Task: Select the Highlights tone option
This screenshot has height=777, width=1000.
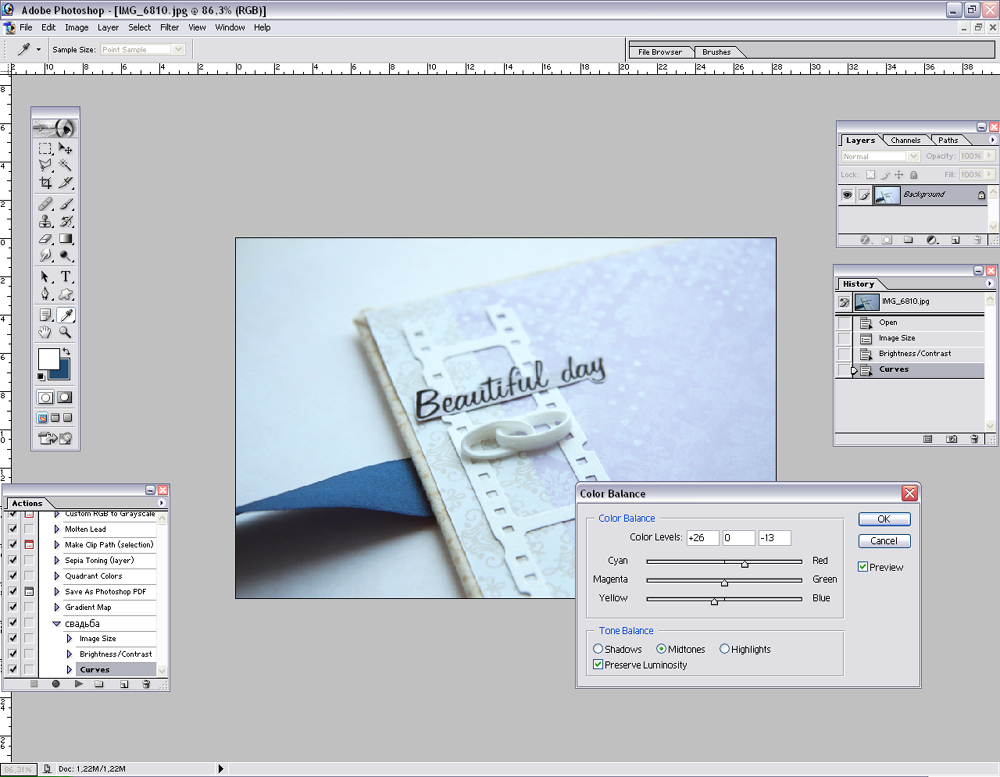Action: tap(724, 649)
